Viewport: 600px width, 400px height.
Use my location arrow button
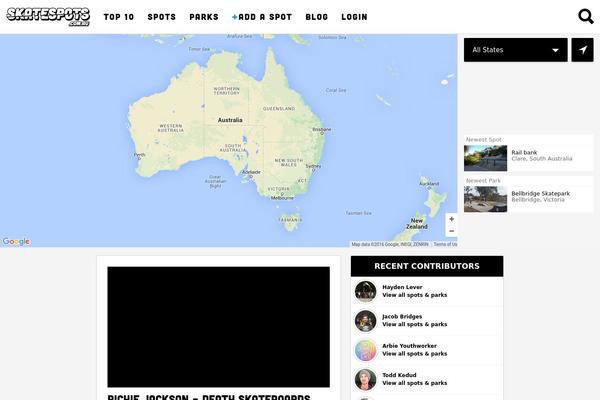point(582,50)
